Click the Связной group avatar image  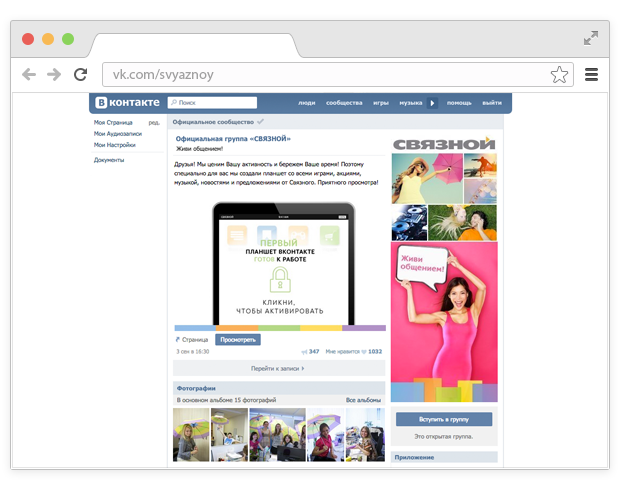click(444, 269)
